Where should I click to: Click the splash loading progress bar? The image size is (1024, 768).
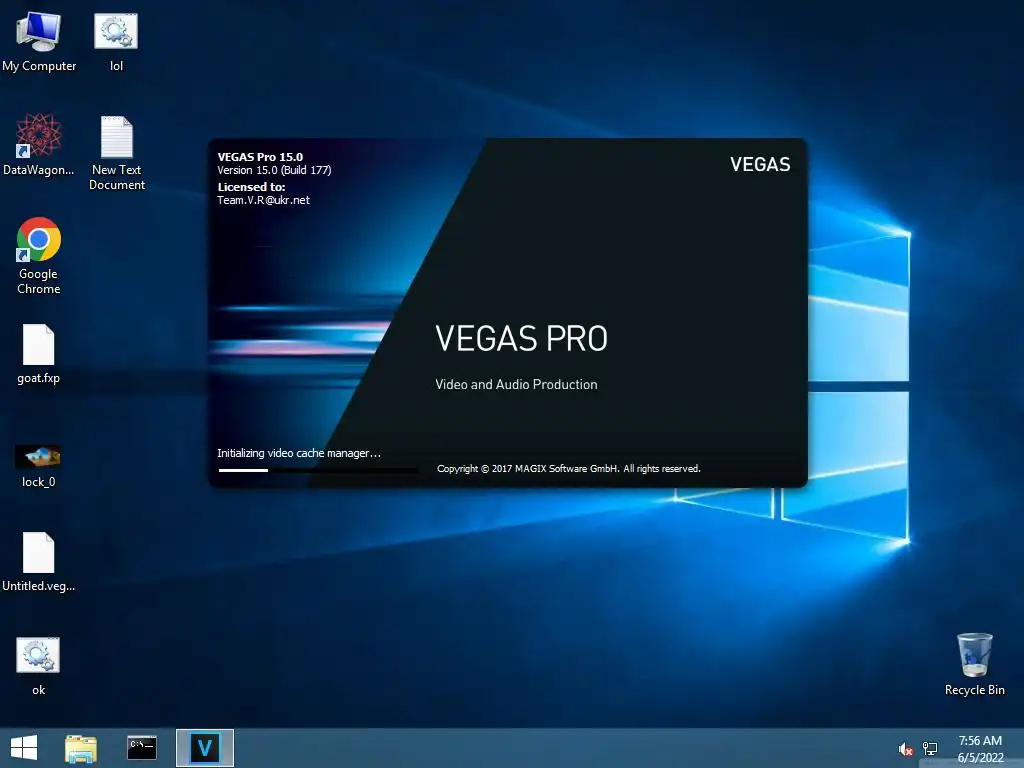point(318,470)
